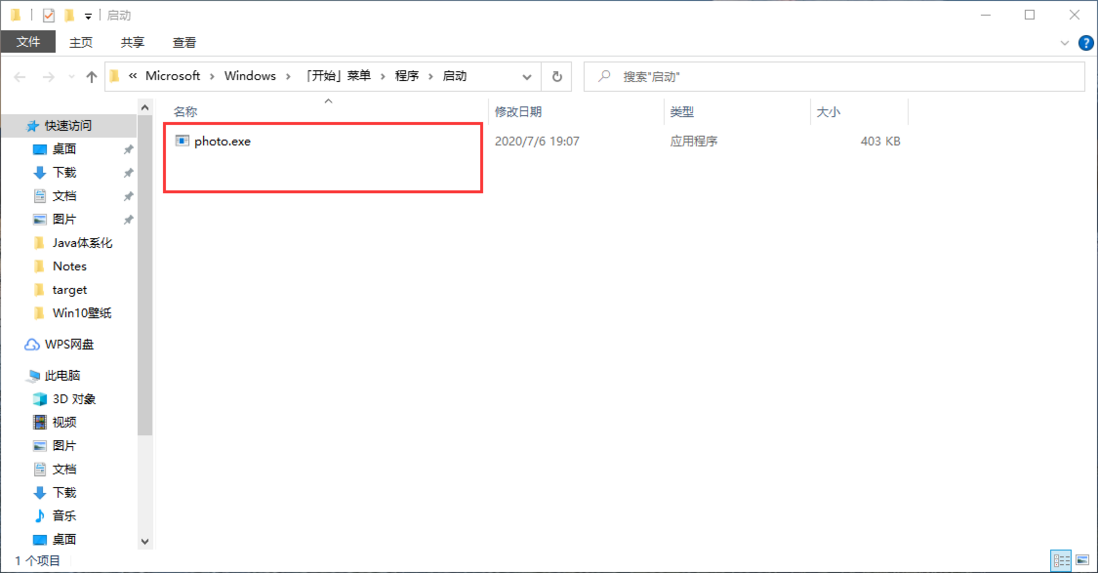The height and width of the screenshot is (573, 1098).
Task: Open the Java体系化 folder
Action: (x=82, y=242)
